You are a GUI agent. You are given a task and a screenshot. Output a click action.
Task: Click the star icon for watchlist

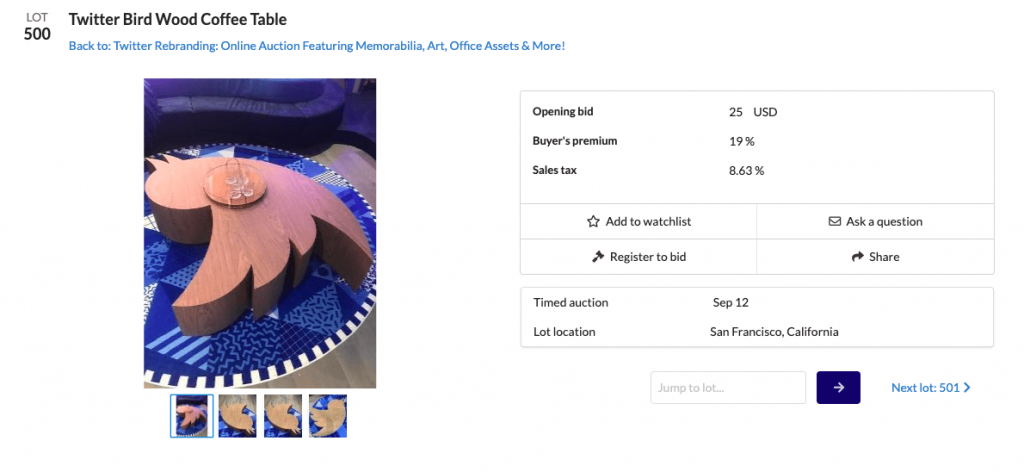pyautogui.click(x=593, y=222)
